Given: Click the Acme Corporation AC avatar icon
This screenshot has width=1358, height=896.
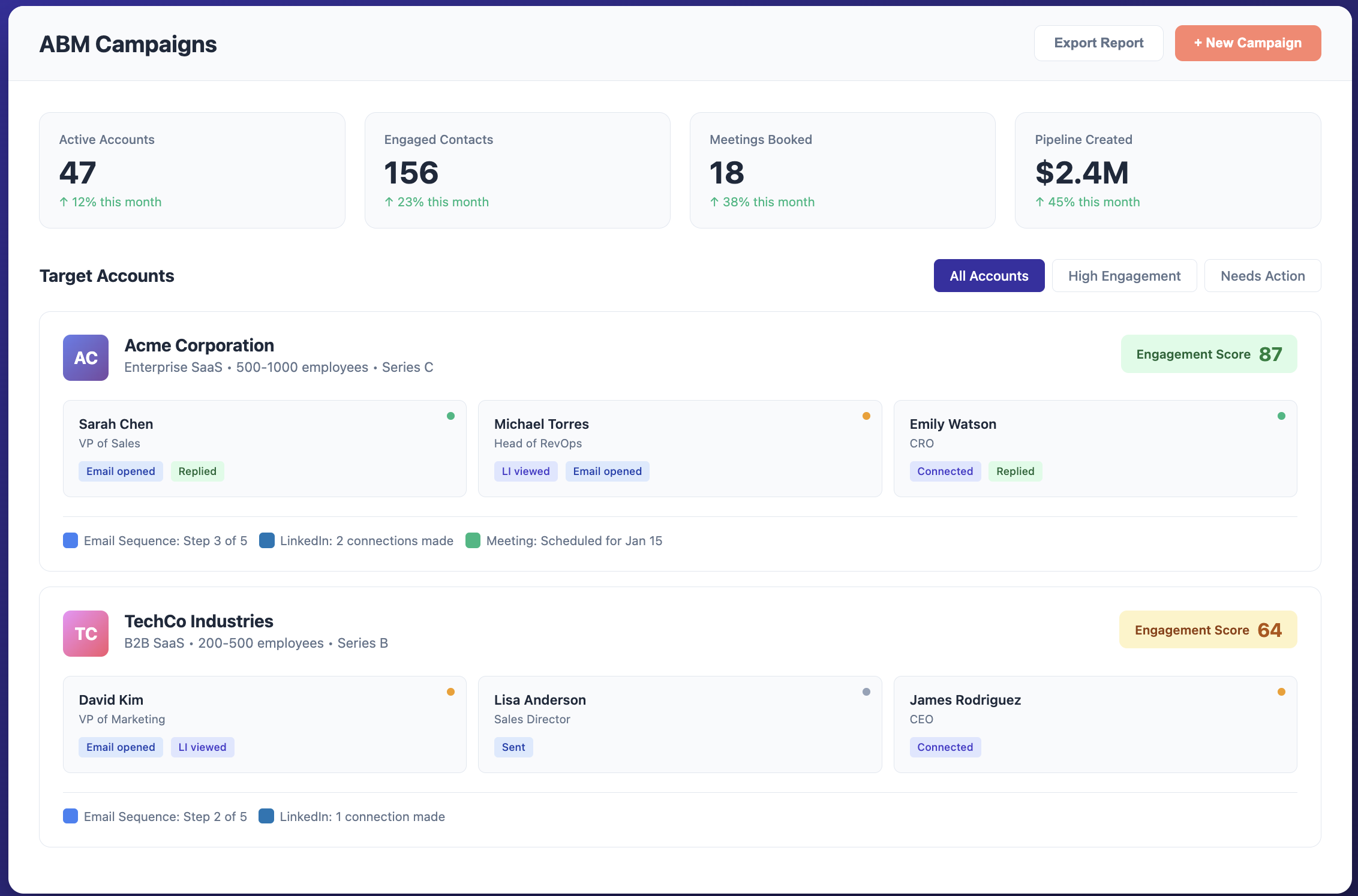Looking at the screenshot, I should click(86, 357).
